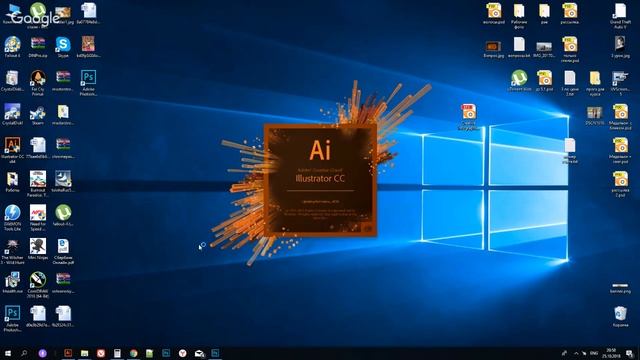The image size is (640, 360).
Task: Open the Skype desktop shortcut
Action: (63, 47)
